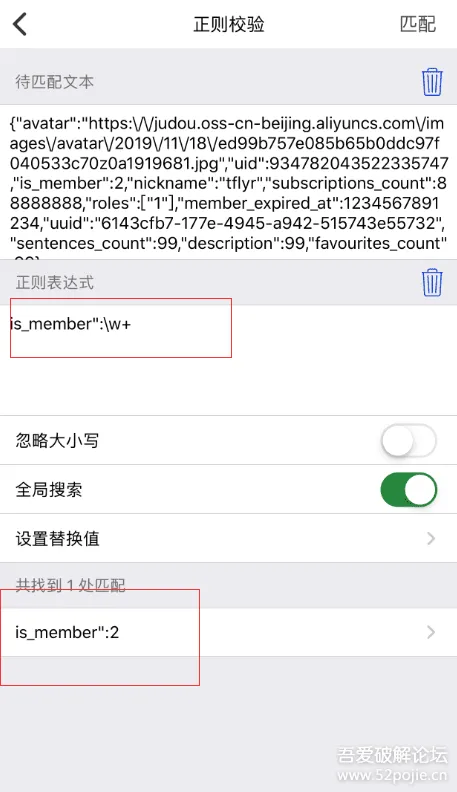Open the is_member":2 match result
Screen dimensions: 457x792
[x=228, y=632]
